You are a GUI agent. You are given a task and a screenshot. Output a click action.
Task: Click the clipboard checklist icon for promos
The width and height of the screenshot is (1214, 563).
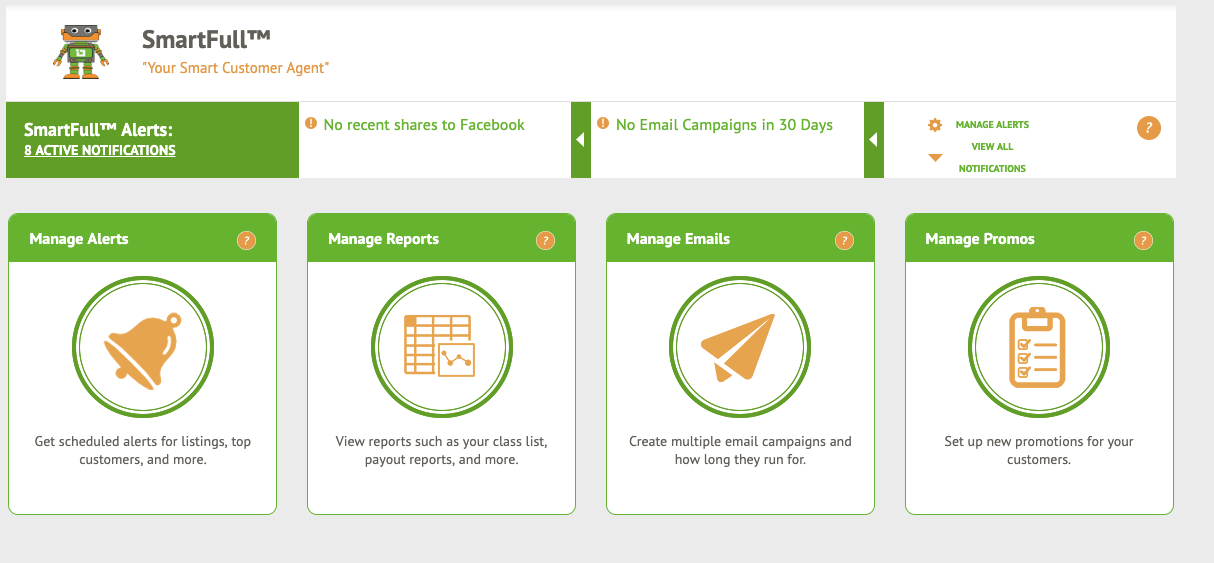pos(1039,345)
